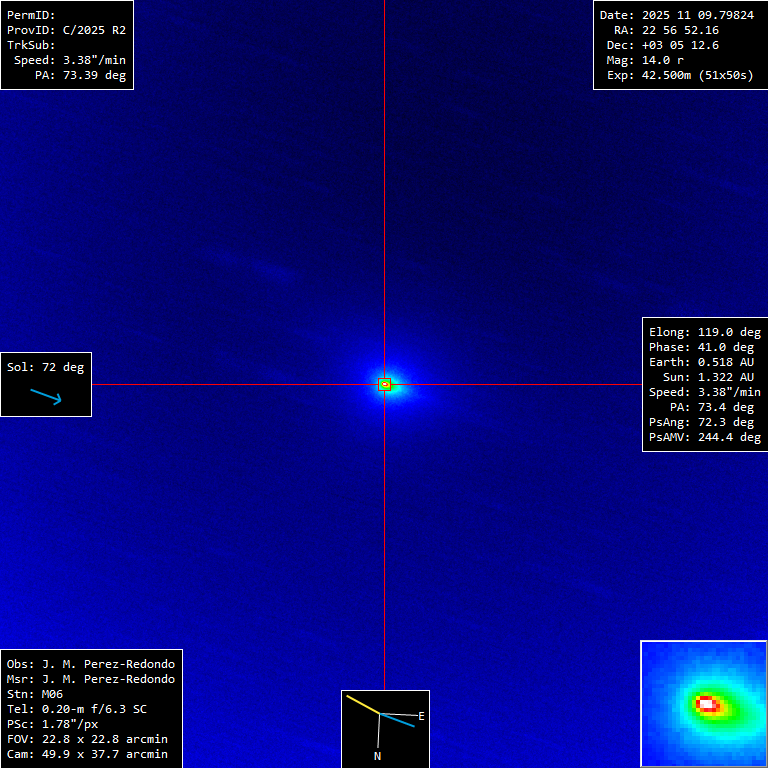Click the Sol: 72 deg label
The height and width of the screenshot is (768, 768).
click(46, 367)
